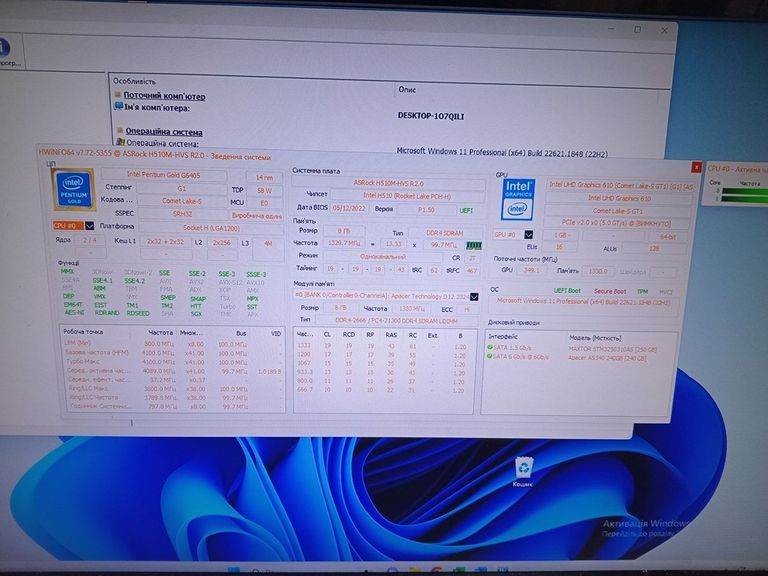Click the TPM indicator
Screen dimensions: 768x576
(x=642, y=292)
